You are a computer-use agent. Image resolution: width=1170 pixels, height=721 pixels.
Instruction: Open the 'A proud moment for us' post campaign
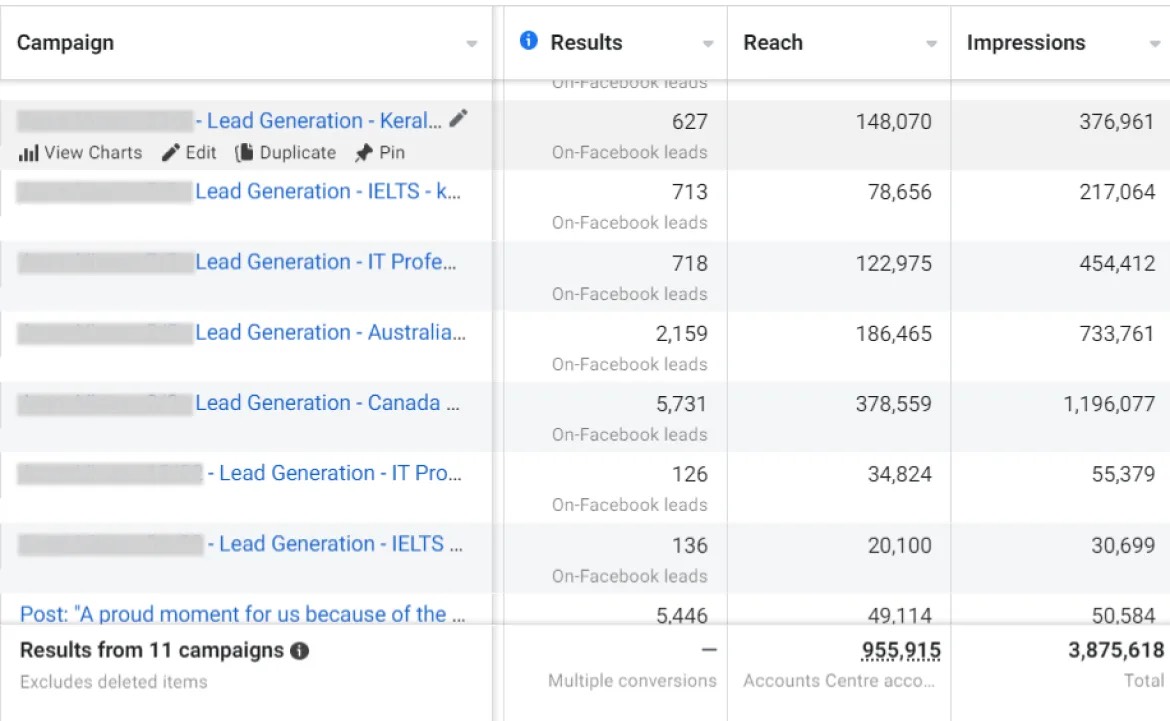[x=242, y=614]
